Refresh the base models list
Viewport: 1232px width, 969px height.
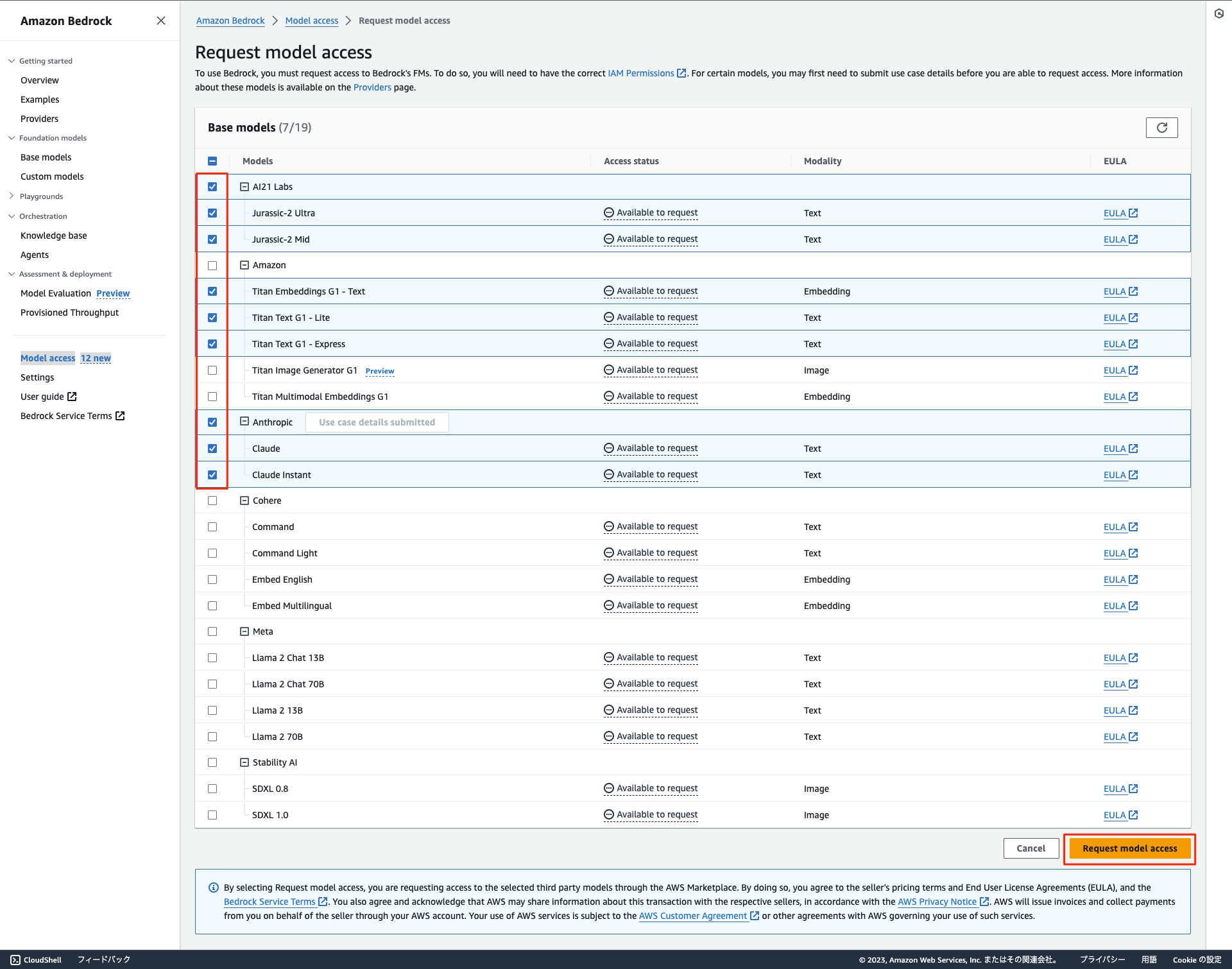[x=1161, y=128]
